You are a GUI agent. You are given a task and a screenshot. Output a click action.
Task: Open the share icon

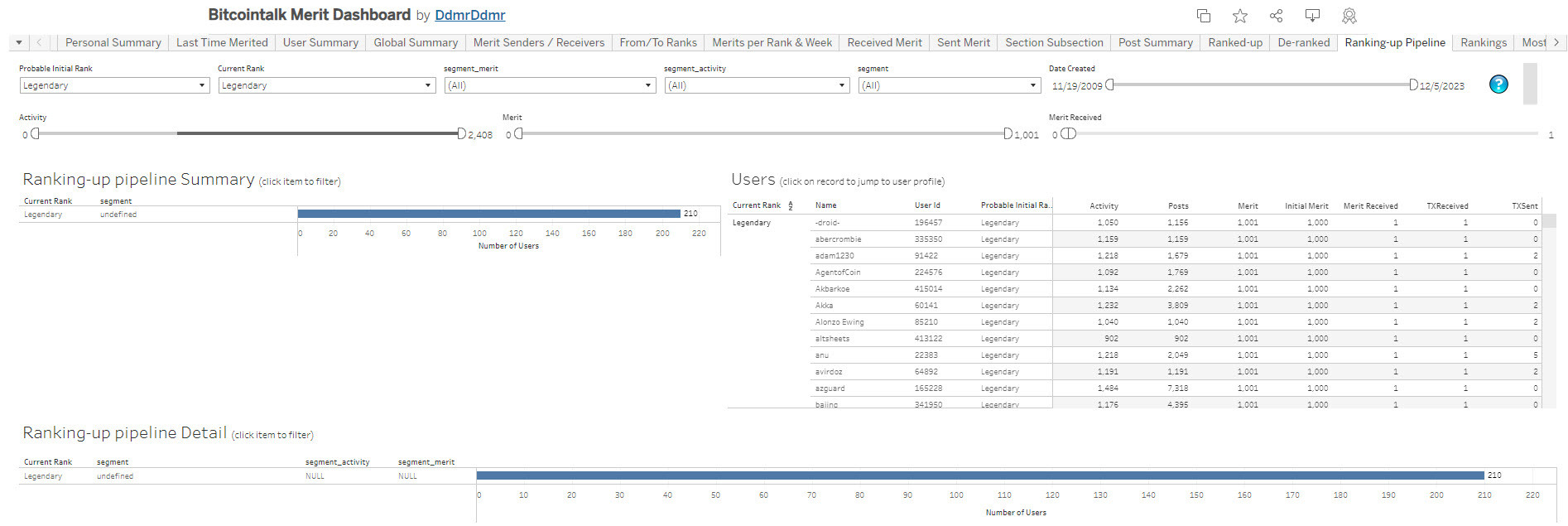pos(1276,16)
